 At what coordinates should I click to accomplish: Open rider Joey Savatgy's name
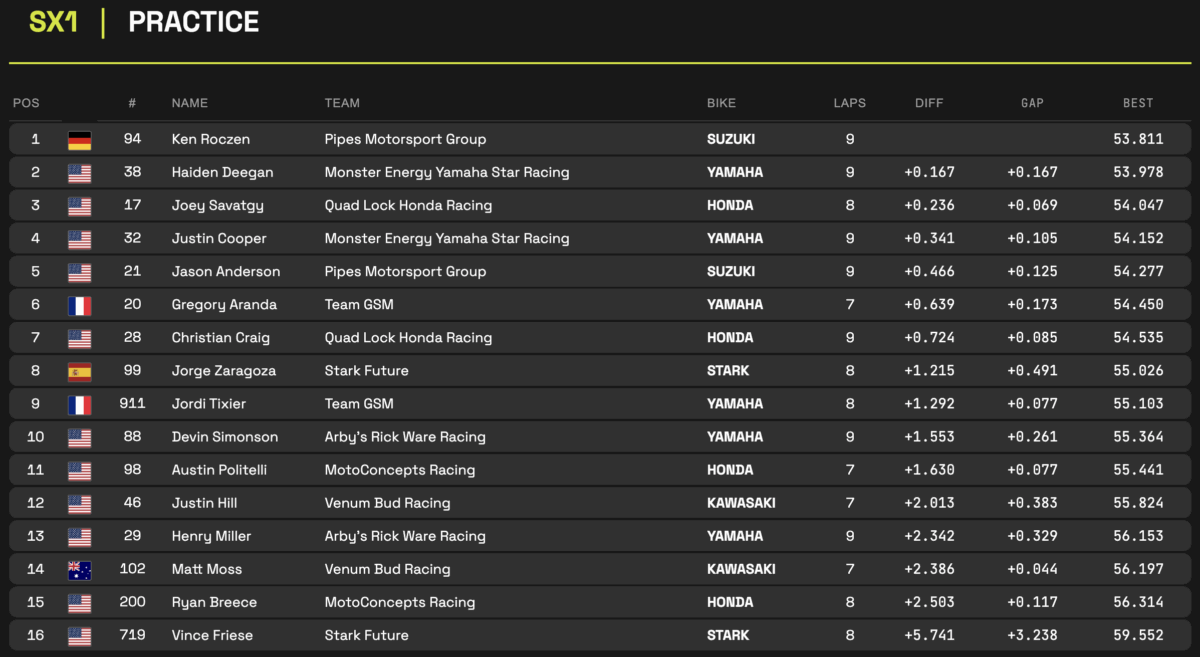217,206
